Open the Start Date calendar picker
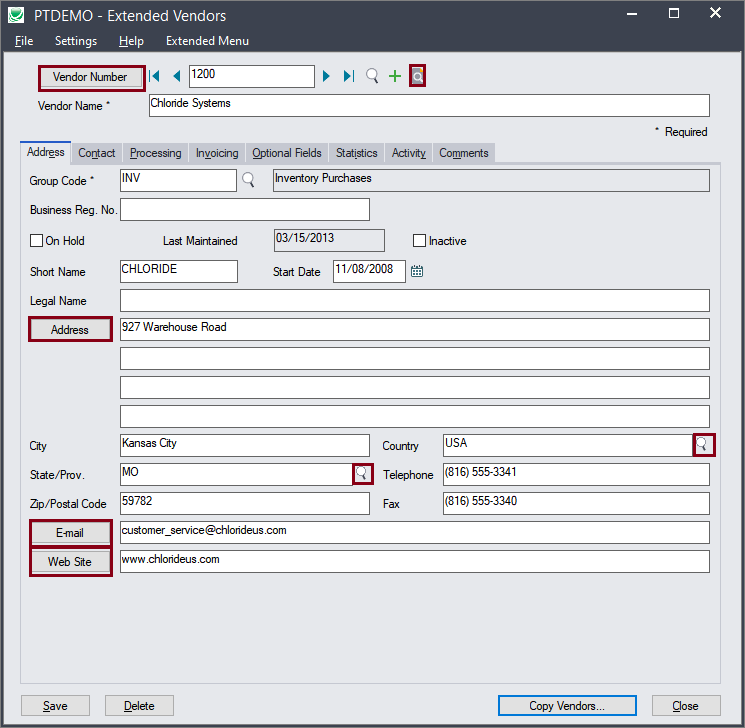The image size is (745, 728). [417, 271]
